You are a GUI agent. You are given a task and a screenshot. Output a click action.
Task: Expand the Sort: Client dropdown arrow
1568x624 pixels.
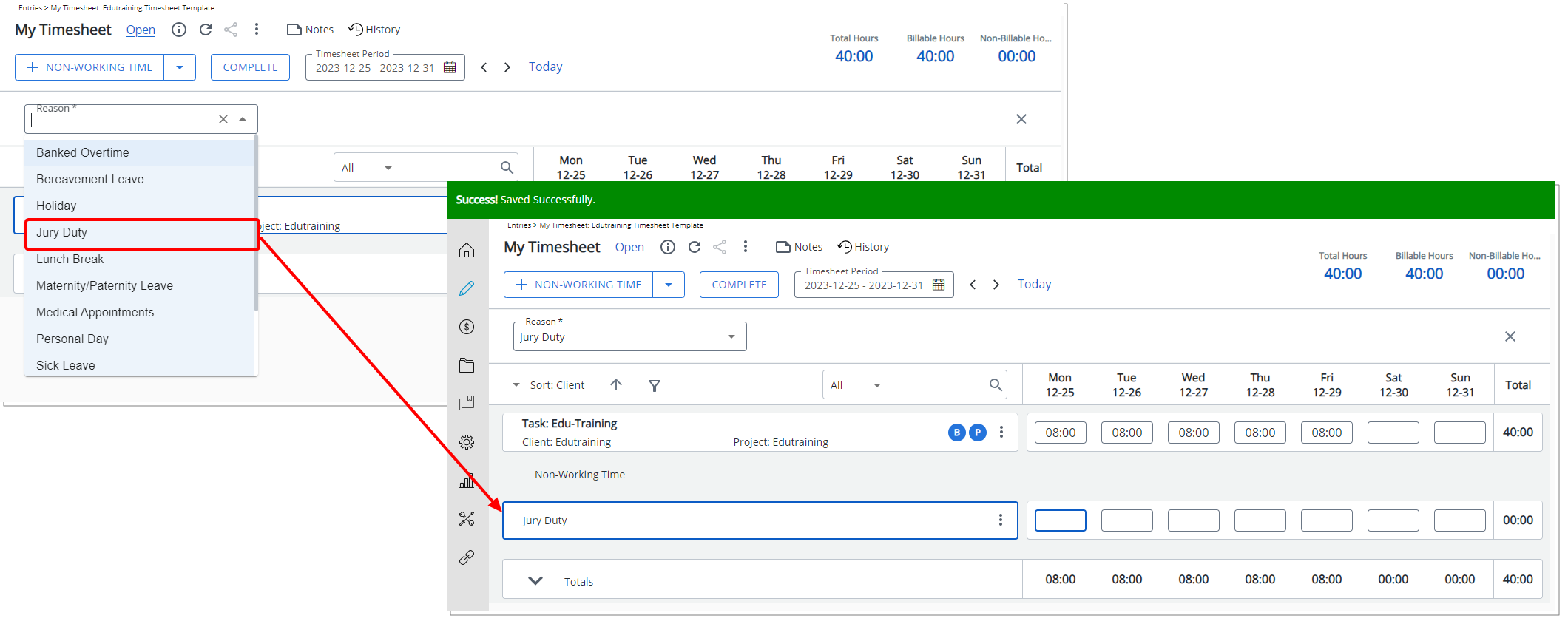click(x=516, y=385)
